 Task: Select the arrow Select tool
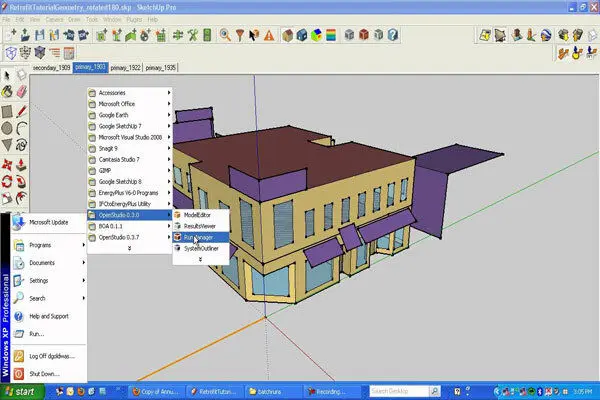click(7, 75)
